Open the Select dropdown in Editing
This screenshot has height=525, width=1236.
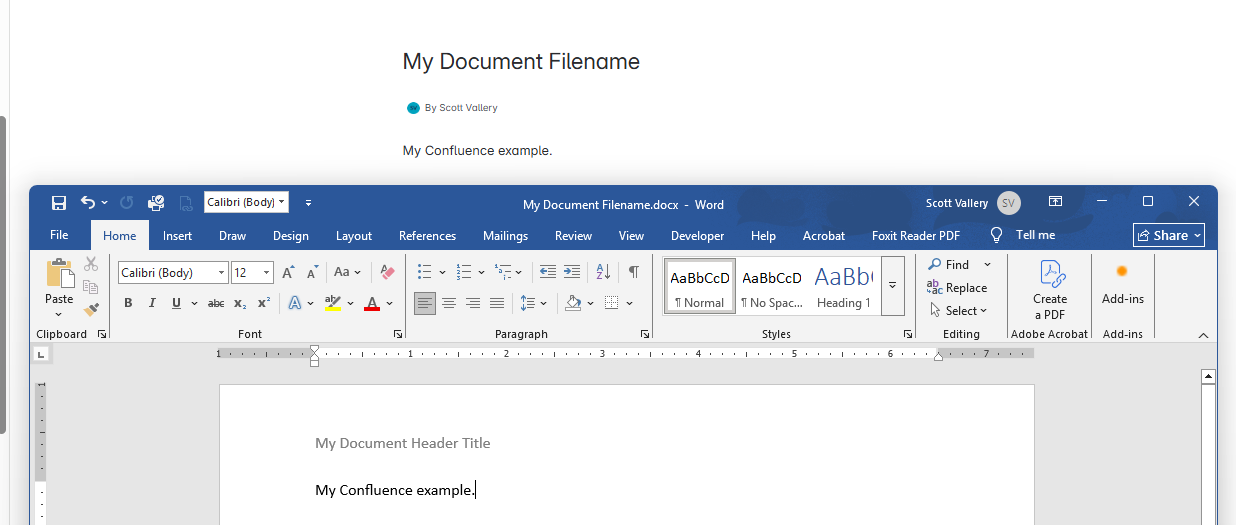point(958,311)
